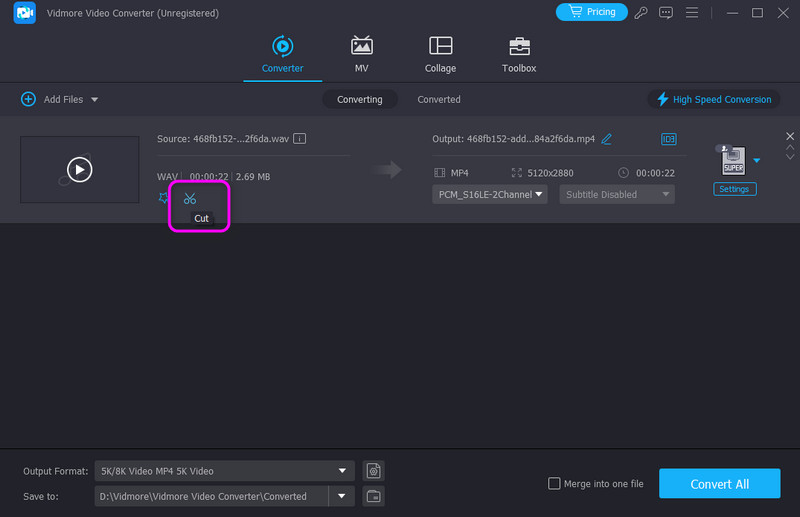Switch to the MV tab

361,54
